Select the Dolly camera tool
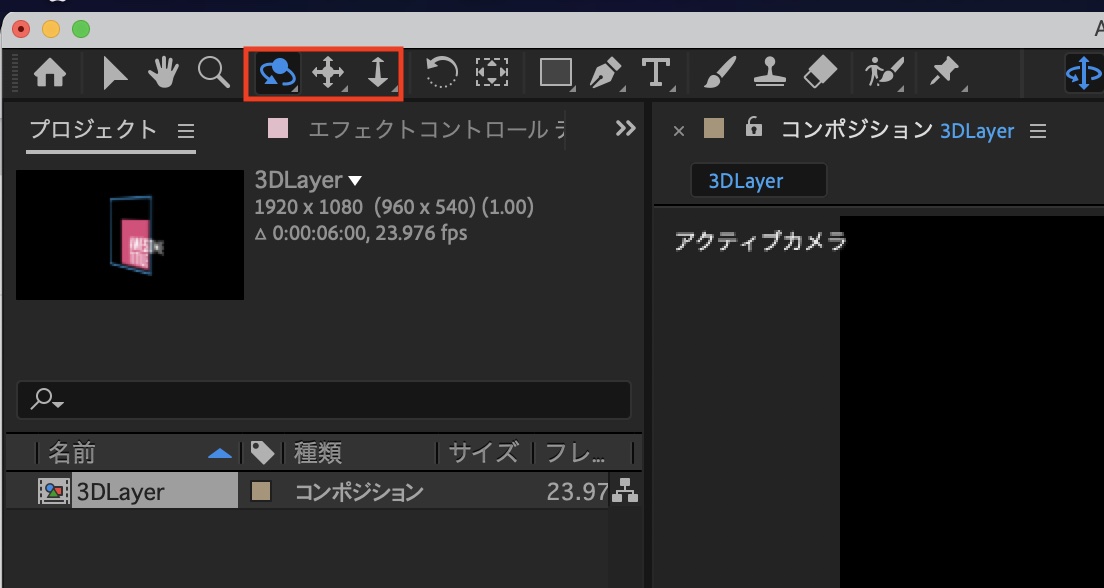This screenshot has width=1104, height=588. pos(378,73)
